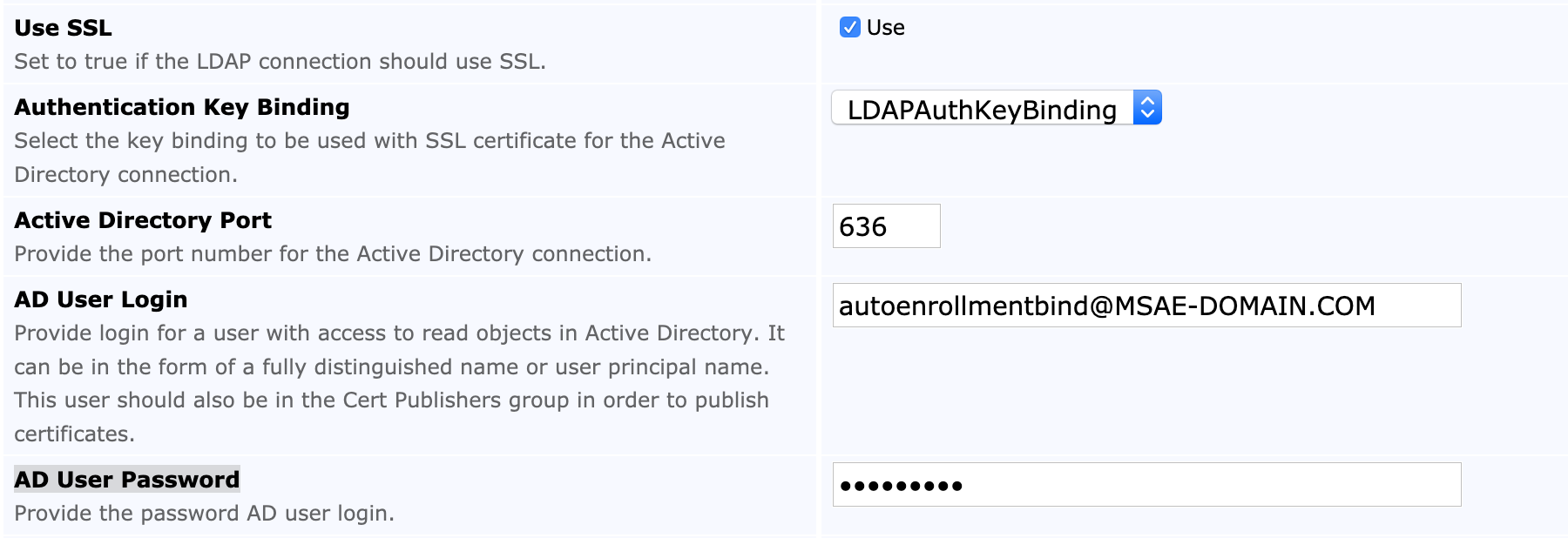Uncheck the Use SSL checkbox

pos(849,28)
